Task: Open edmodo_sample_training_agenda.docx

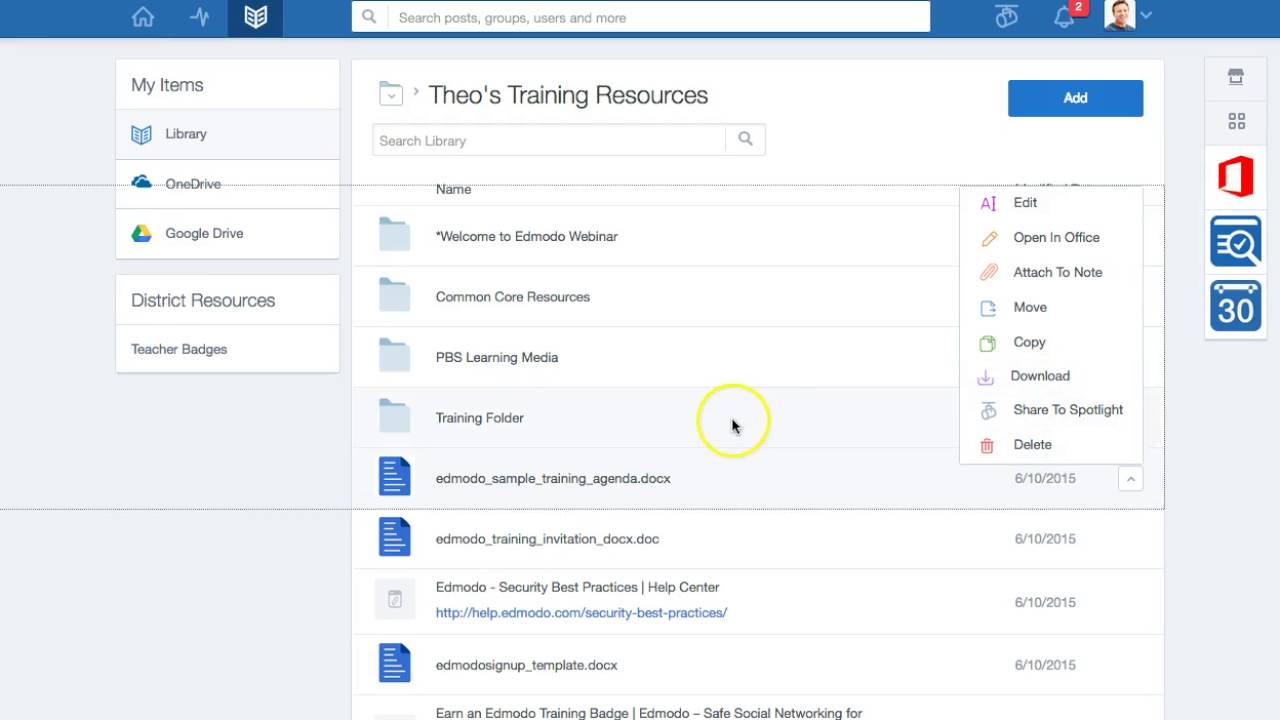Action: (x=553, y=478)
